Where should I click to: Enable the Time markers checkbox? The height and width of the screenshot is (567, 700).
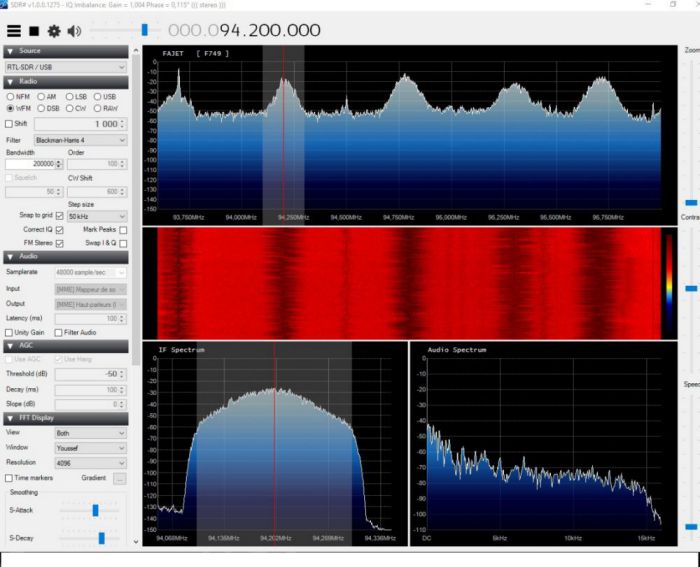(8, 478)
